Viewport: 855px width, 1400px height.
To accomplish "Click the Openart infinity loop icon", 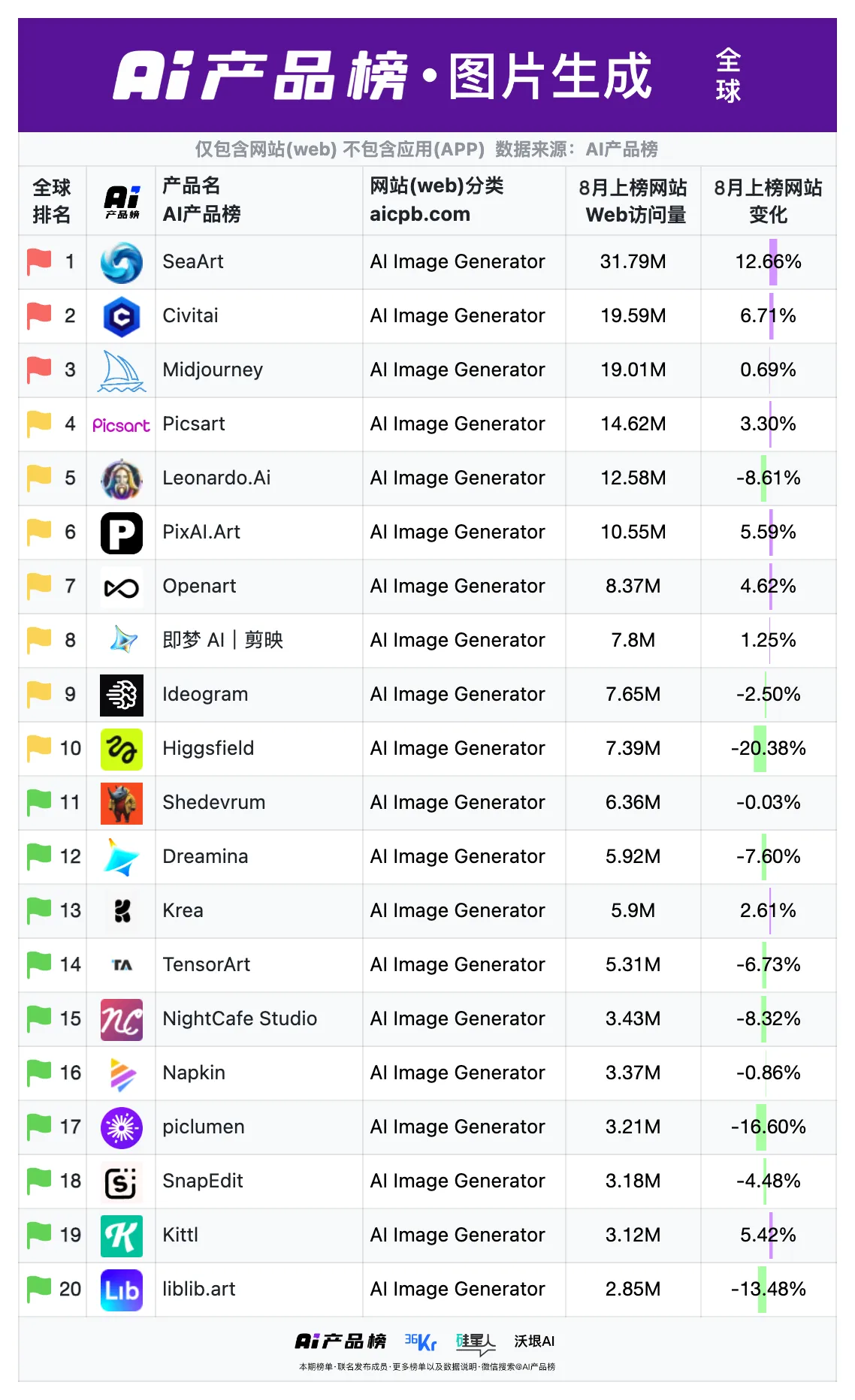I will click(x=122, y=587).
